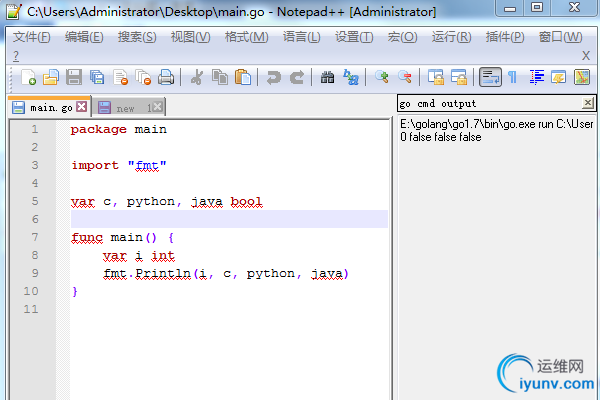The height and width of the screenshot is (400, 600).
Task: Open the 文件(F) menu
Action: (32, 37)
